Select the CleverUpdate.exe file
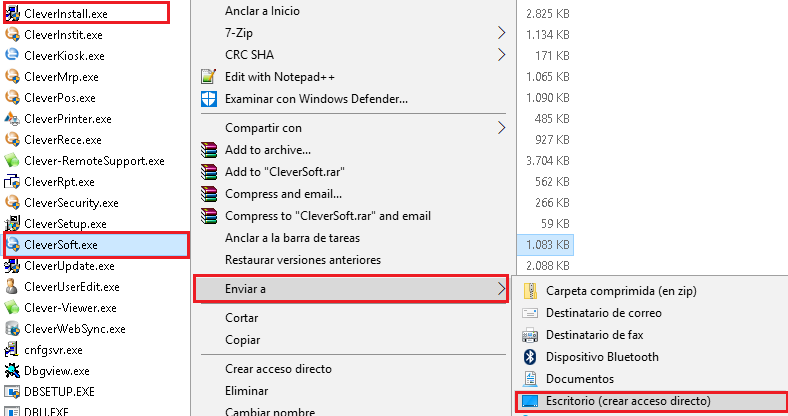The width and height of the screenshot is (788, 416). coord(69,265)
